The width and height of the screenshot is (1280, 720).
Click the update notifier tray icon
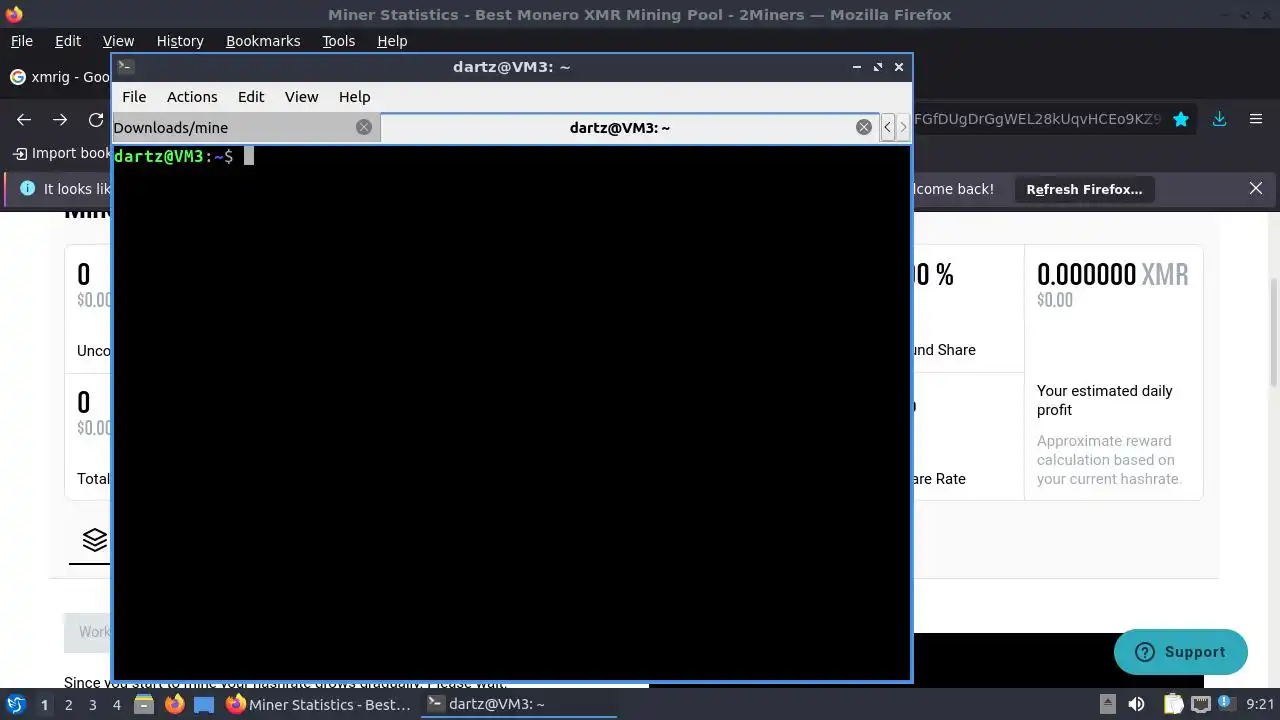tap(1227, 704)
